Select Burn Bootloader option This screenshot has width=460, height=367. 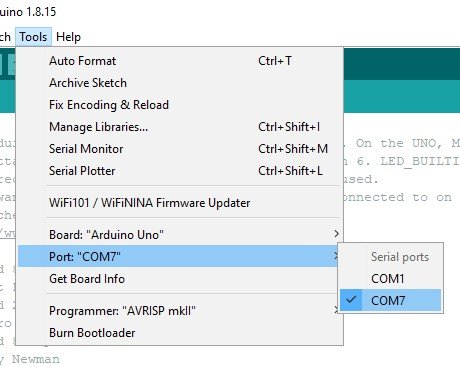click(x=180, y=333)
